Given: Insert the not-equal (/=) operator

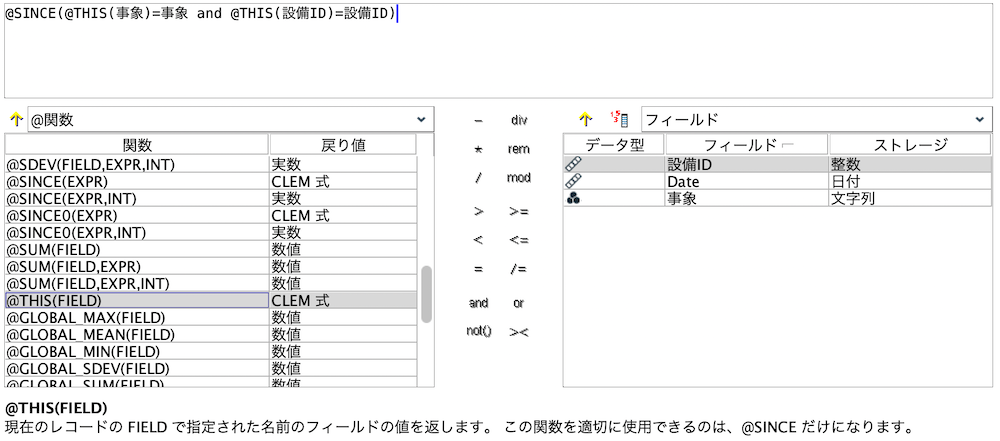Looking at the screenshot, I should (518, 269).
